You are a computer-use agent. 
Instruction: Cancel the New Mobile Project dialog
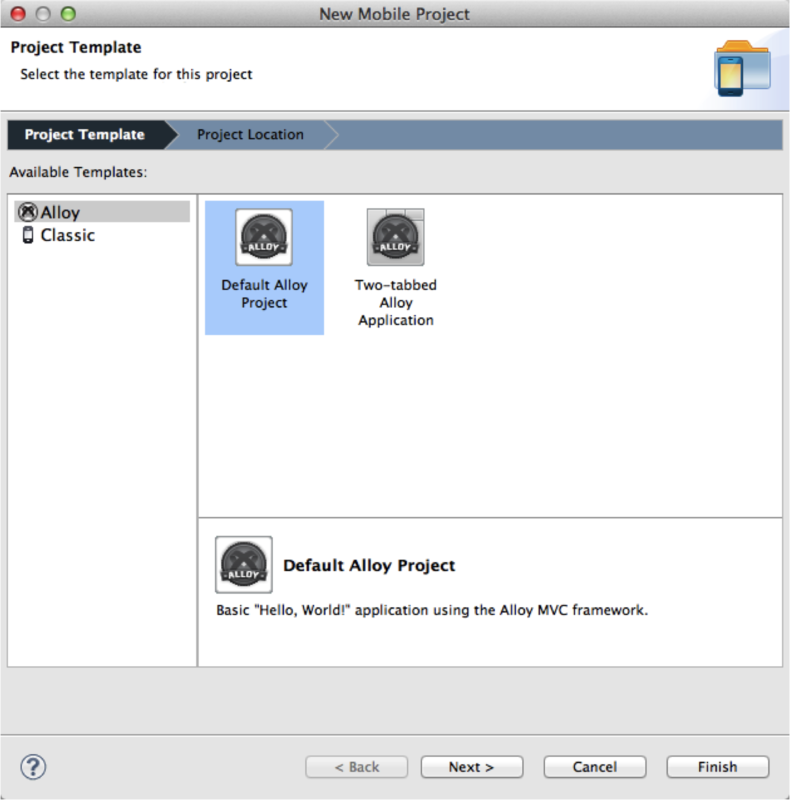point(595,767)
